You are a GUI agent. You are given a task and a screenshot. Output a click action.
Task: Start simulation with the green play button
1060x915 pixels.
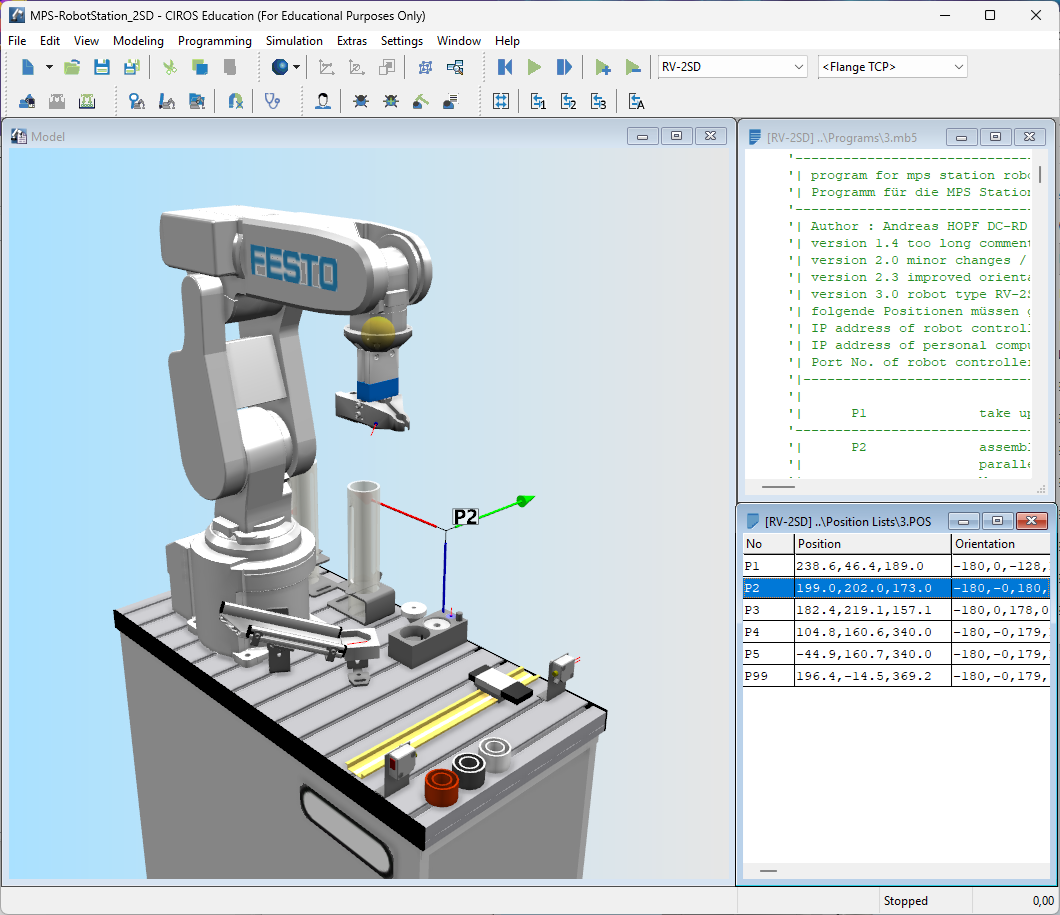[x=534, y=67]
